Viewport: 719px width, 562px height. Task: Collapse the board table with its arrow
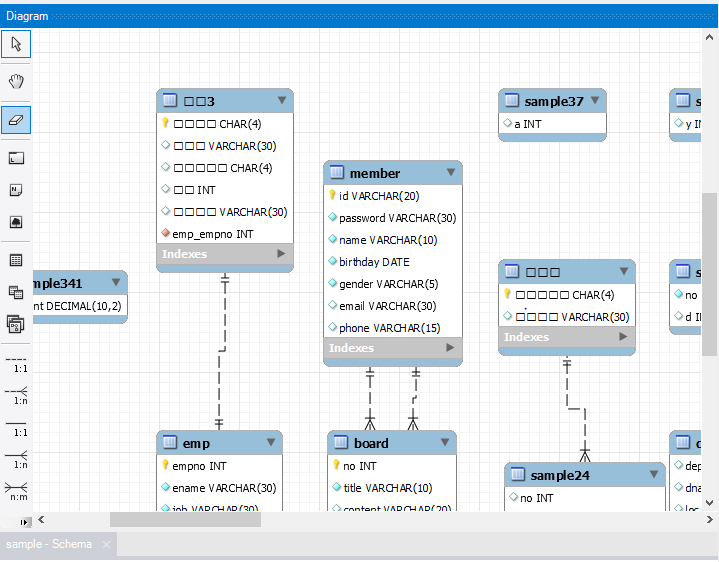coord(445,442)
